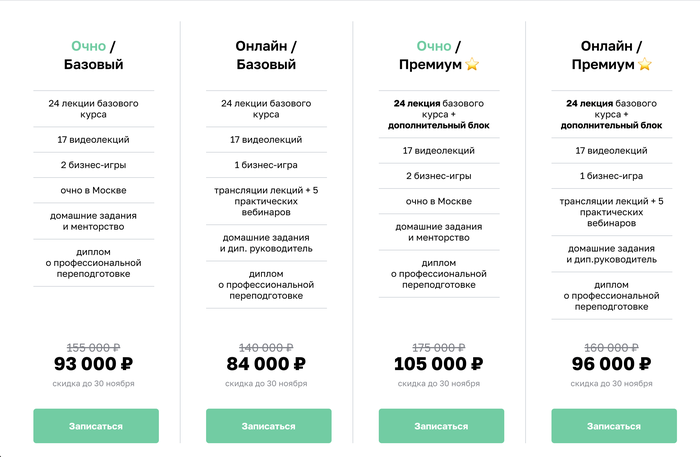Select the Онлайн / Базовый plan heading
The width and height of the screenshot is (700, 457).
pos(266,55)
